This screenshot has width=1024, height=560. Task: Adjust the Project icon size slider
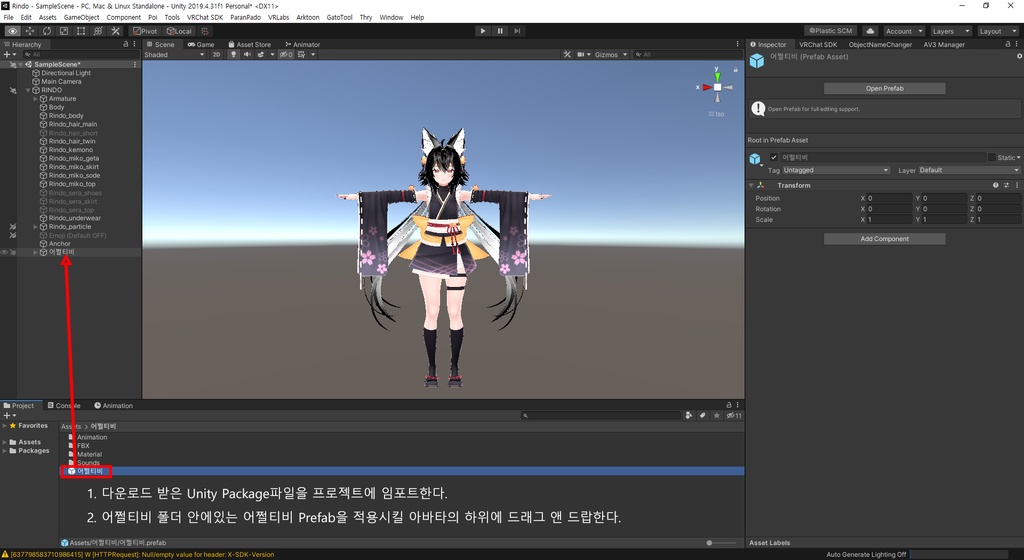(722, 542)
